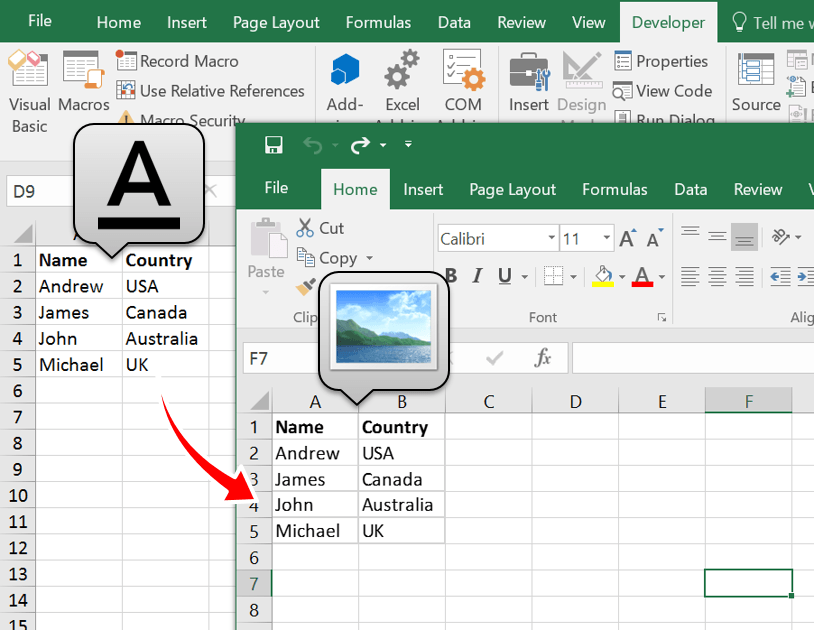Open the Review tab

(x=757, y=189)
